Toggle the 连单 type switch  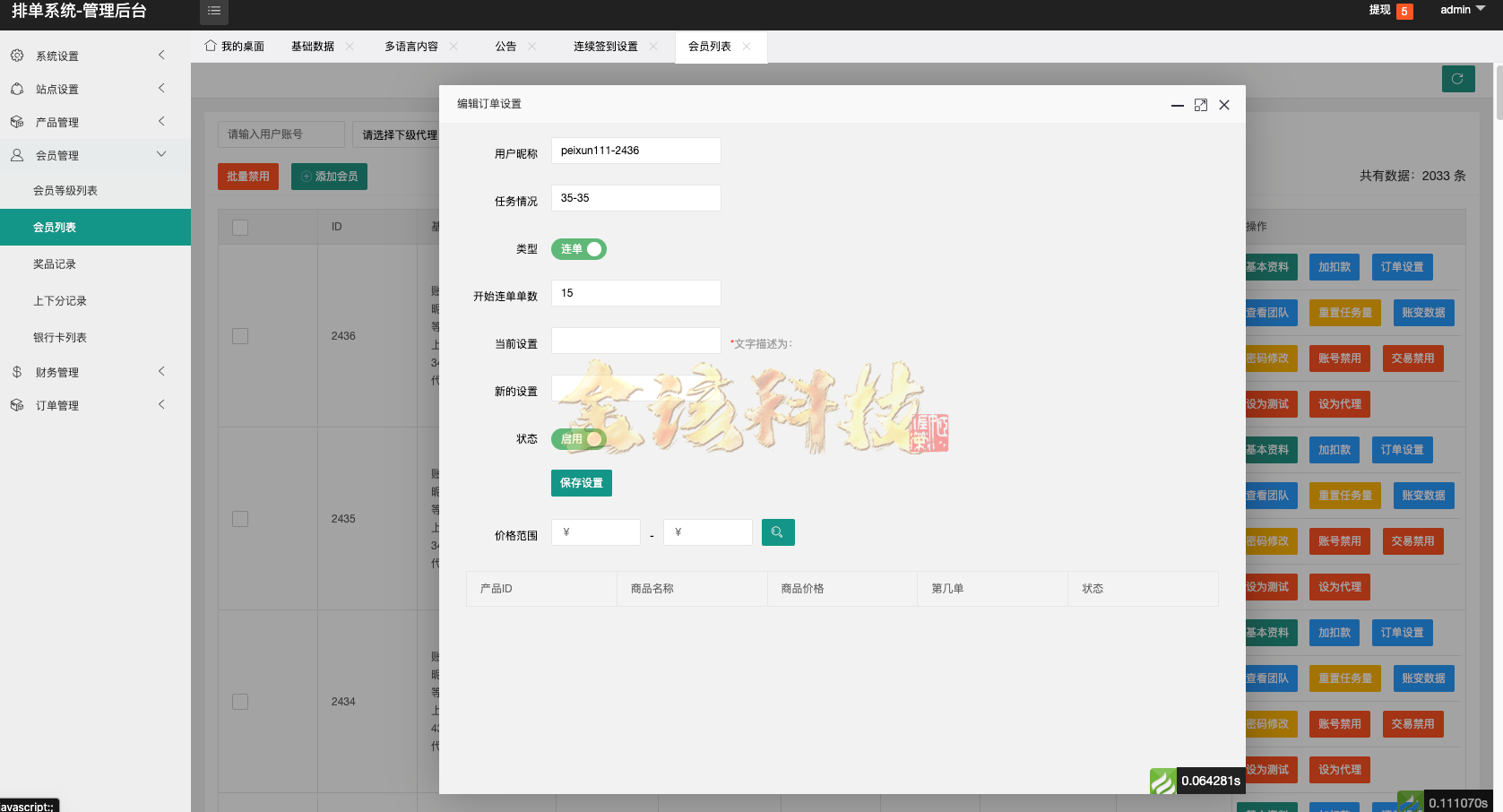click(578, 249)
